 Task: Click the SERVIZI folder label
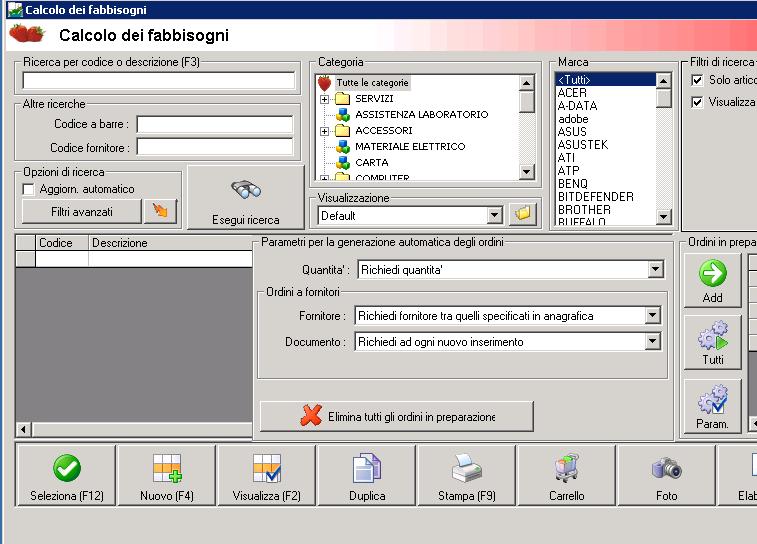click(x=374, y=98)
